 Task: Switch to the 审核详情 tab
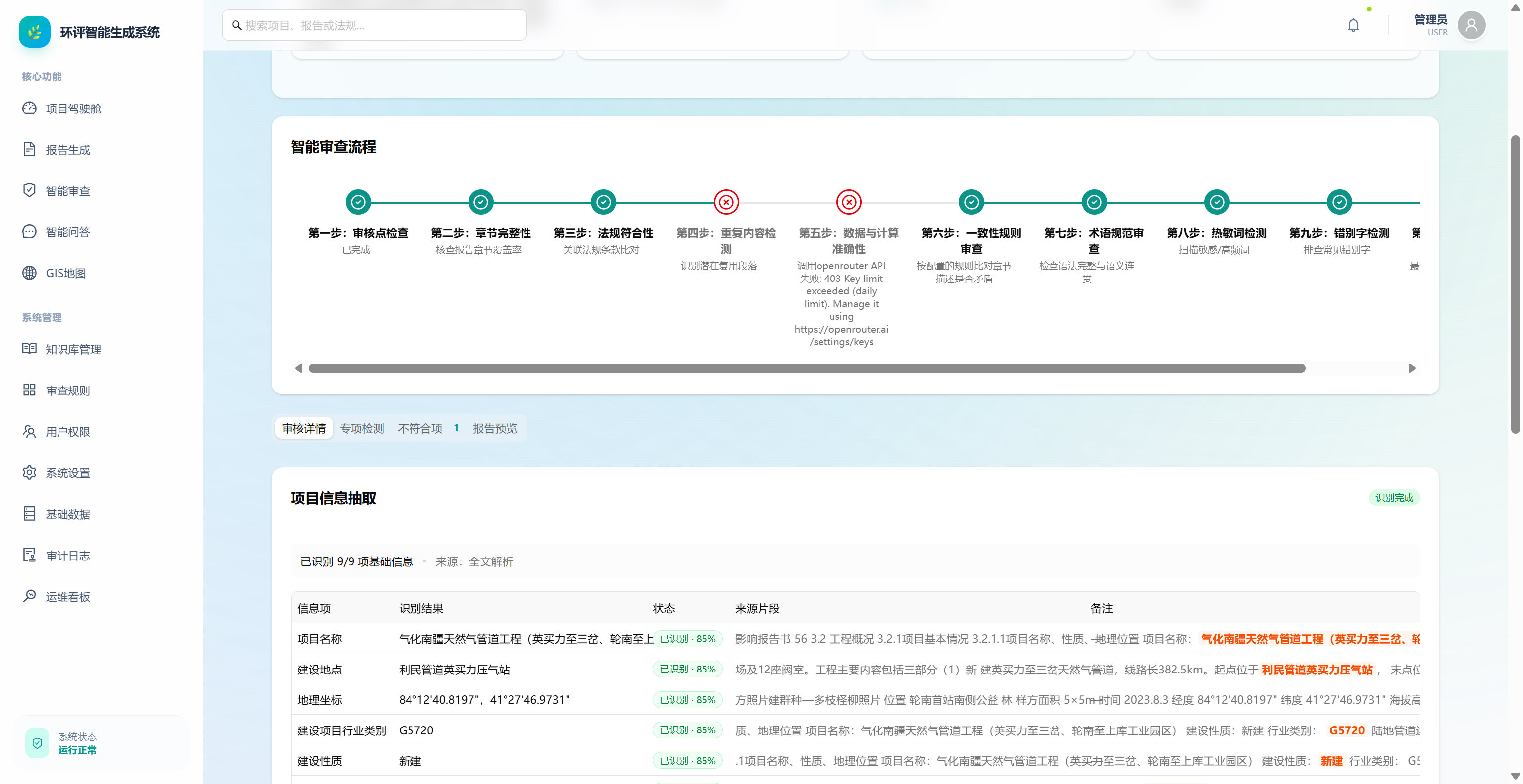(304, 428)
